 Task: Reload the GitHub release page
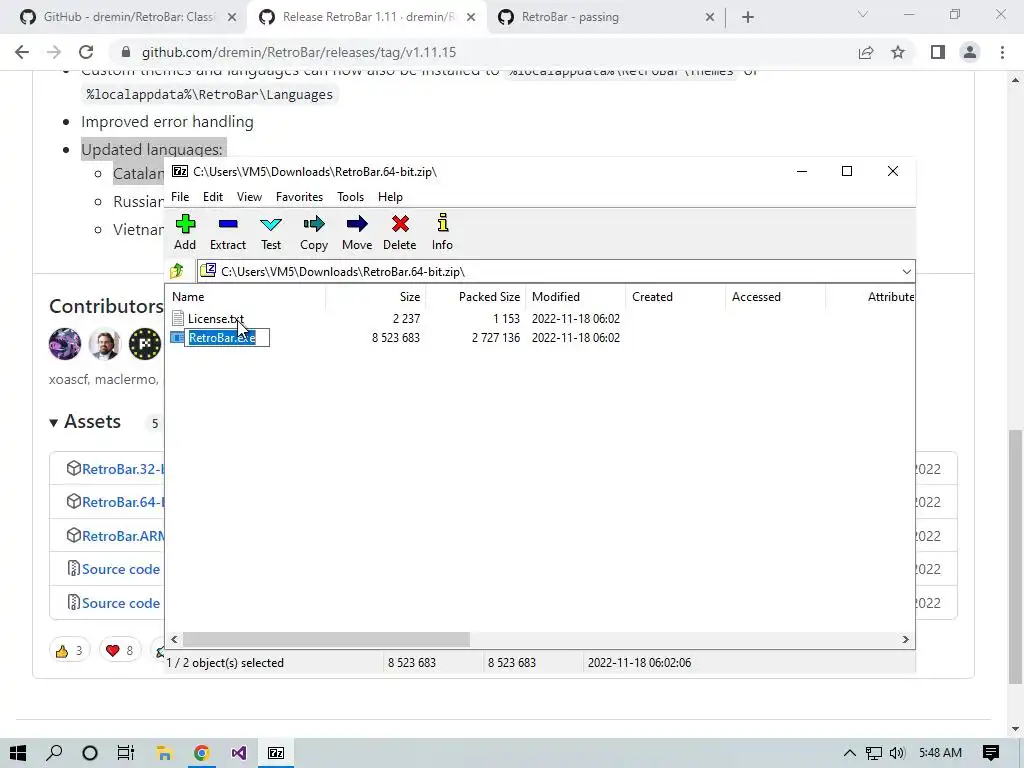point(86,52)
